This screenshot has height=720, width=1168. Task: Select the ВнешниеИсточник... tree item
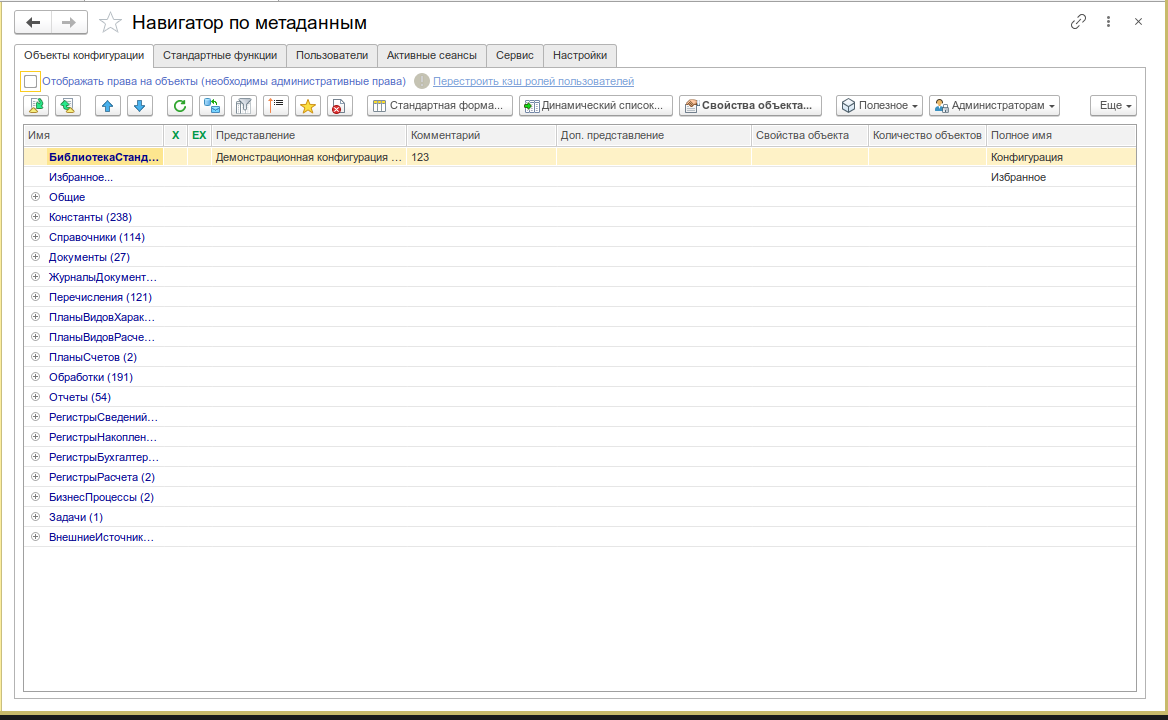pyautogui.click(x=101, y=537)
